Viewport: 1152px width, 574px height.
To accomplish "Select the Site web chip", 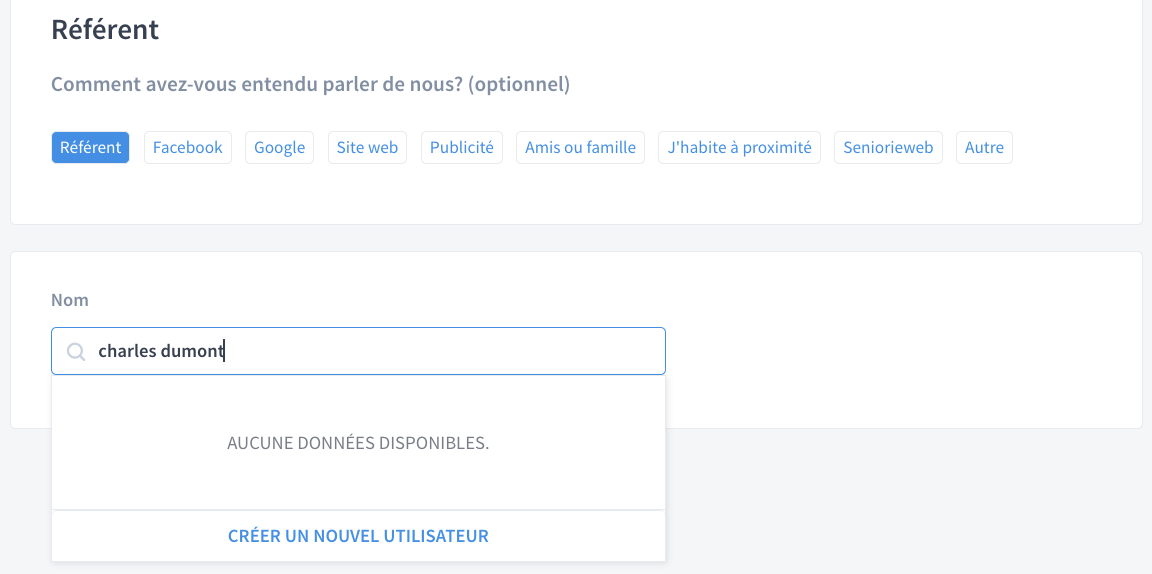I will click(x=367, y=148).
